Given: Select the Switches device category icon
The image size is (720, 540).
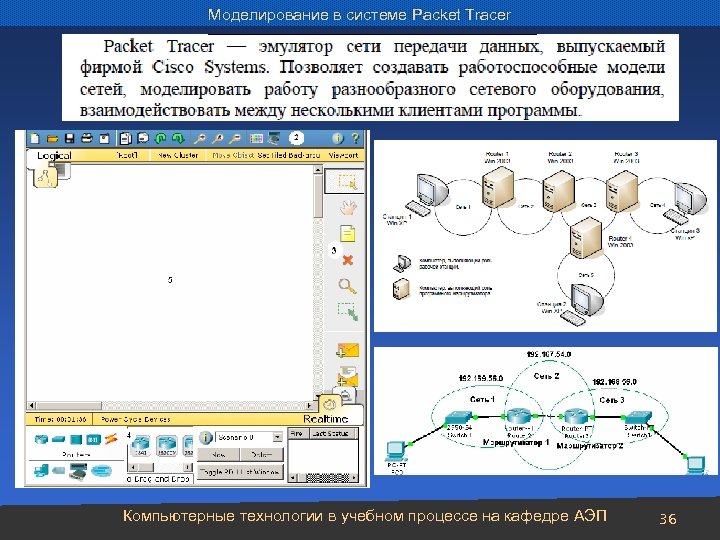Looking at the screenshot, I should point(58,439).
